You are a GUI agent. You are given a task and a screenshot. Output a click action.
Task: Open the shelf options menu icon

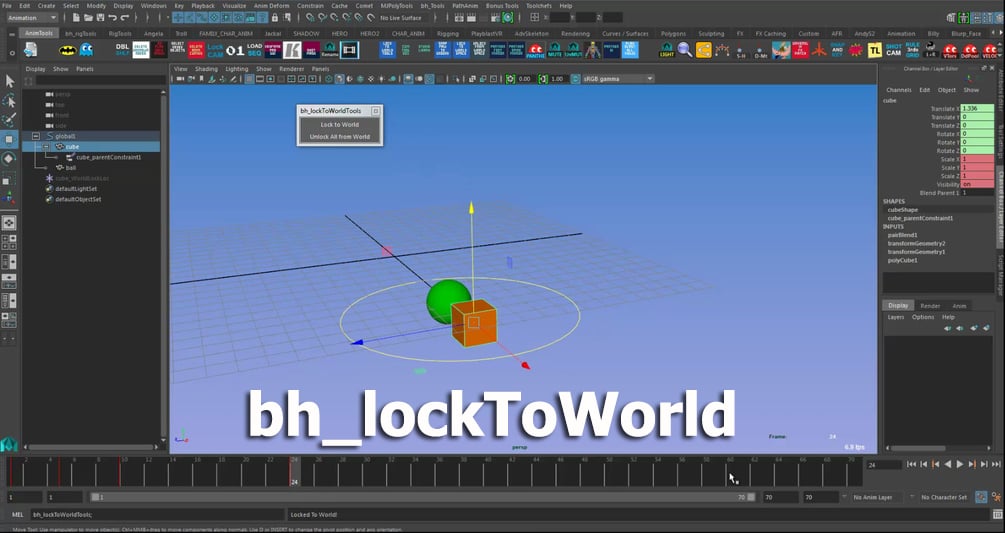tap(12, 53)
